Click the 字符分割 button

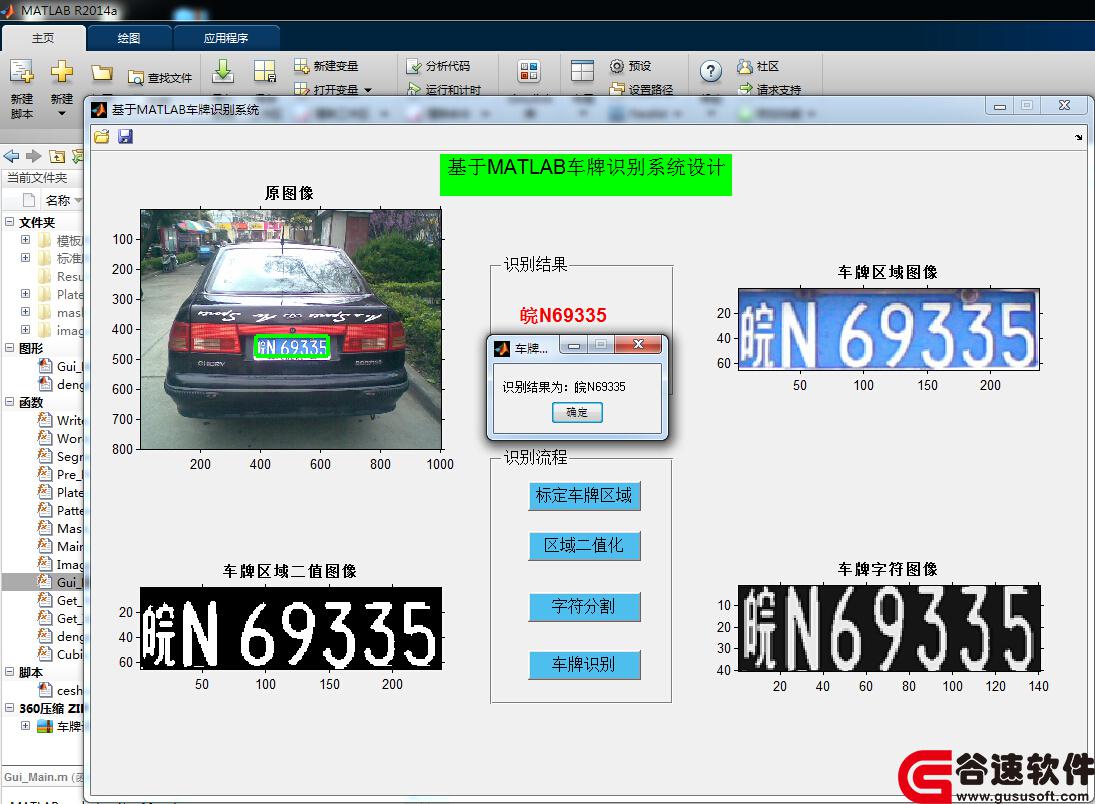pos(584,606)
